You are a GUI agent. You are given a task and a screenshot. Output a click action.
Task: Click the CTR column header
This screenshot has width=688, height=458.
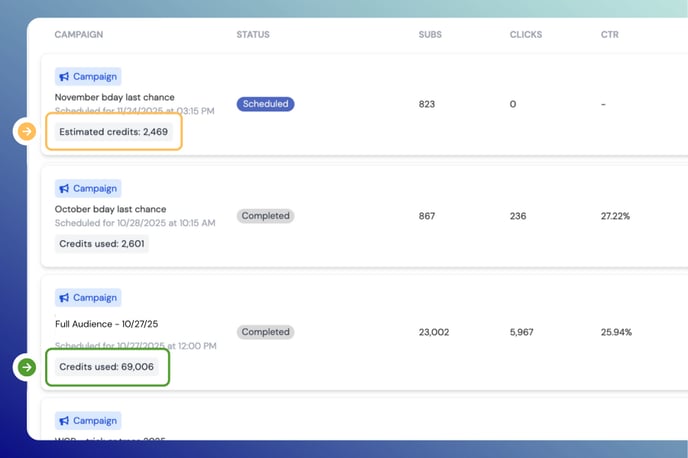[x=609, y=35]
